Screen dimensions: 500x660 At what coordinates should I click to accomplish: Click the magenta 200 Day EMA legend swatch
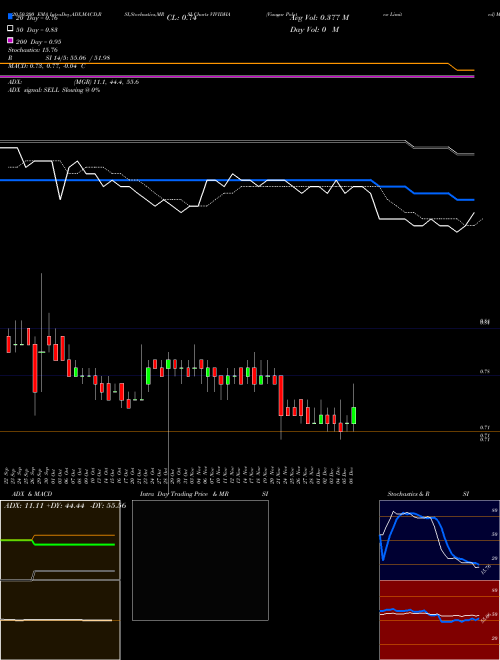pyautogui.click(x=10, y=40)
